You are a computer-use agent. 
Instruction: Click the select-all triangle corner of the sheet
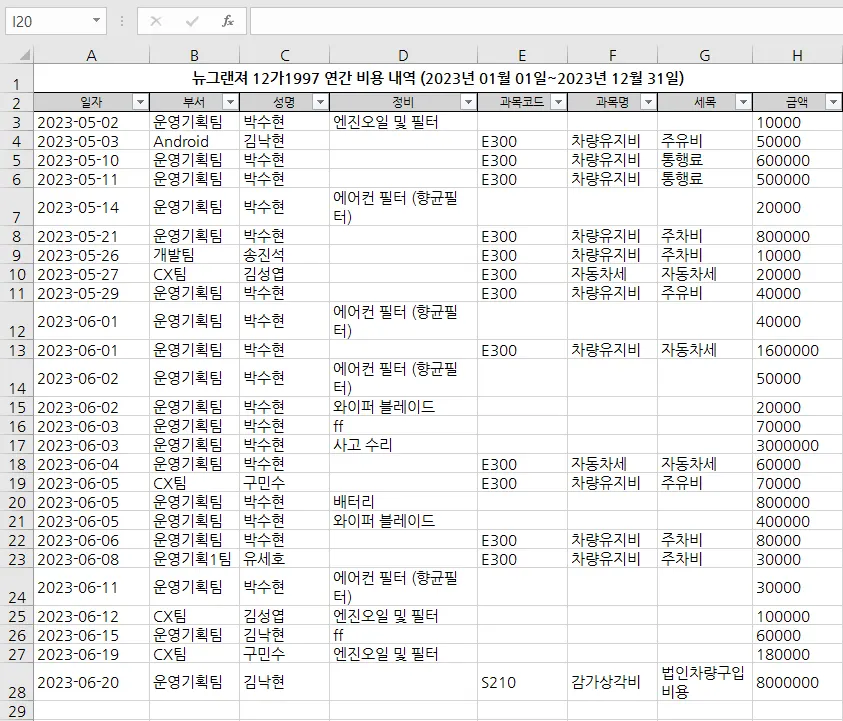pos(25,55)
